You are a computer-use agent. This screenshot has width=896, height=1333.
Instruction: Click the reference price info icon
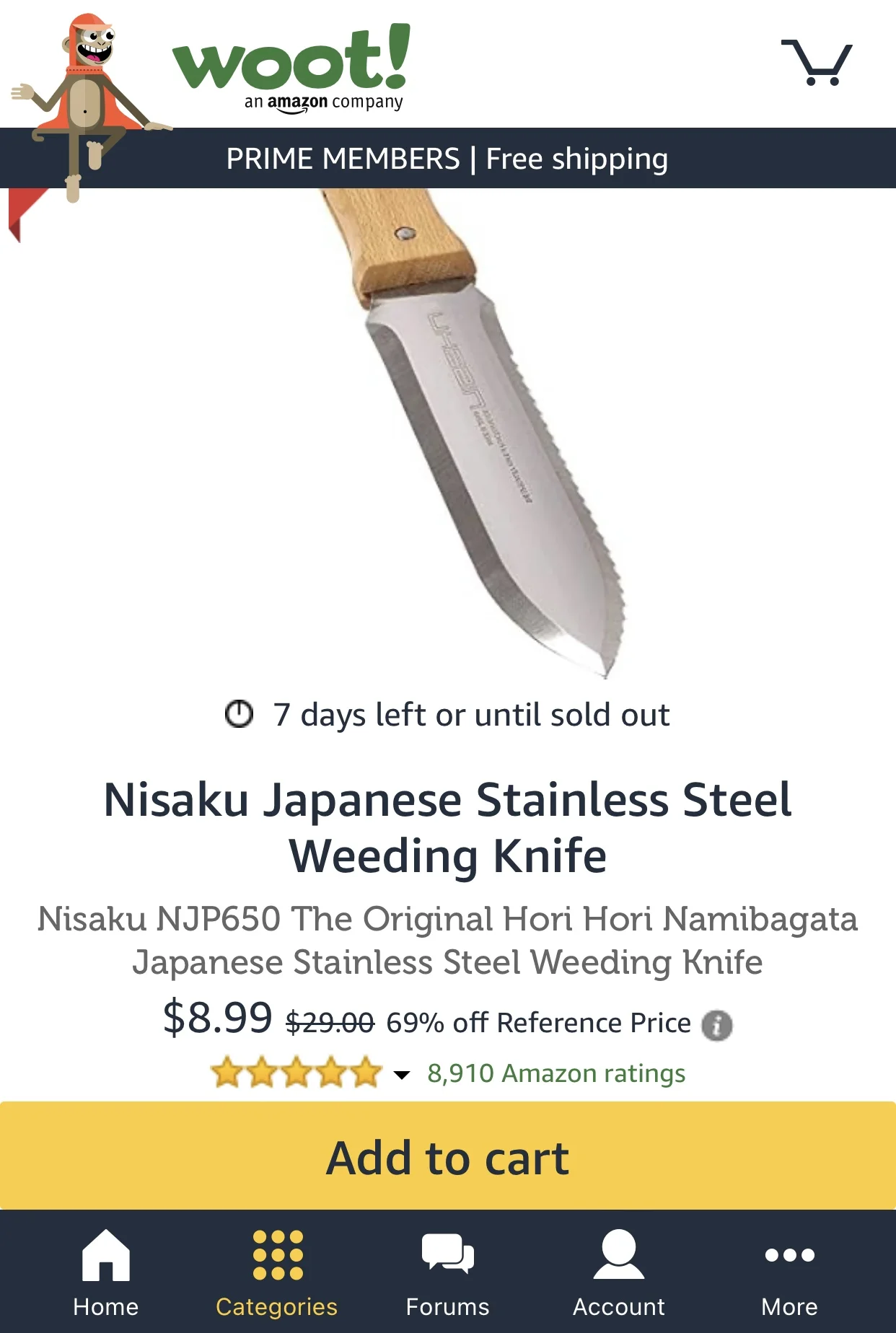click(x=717, y=1025)
